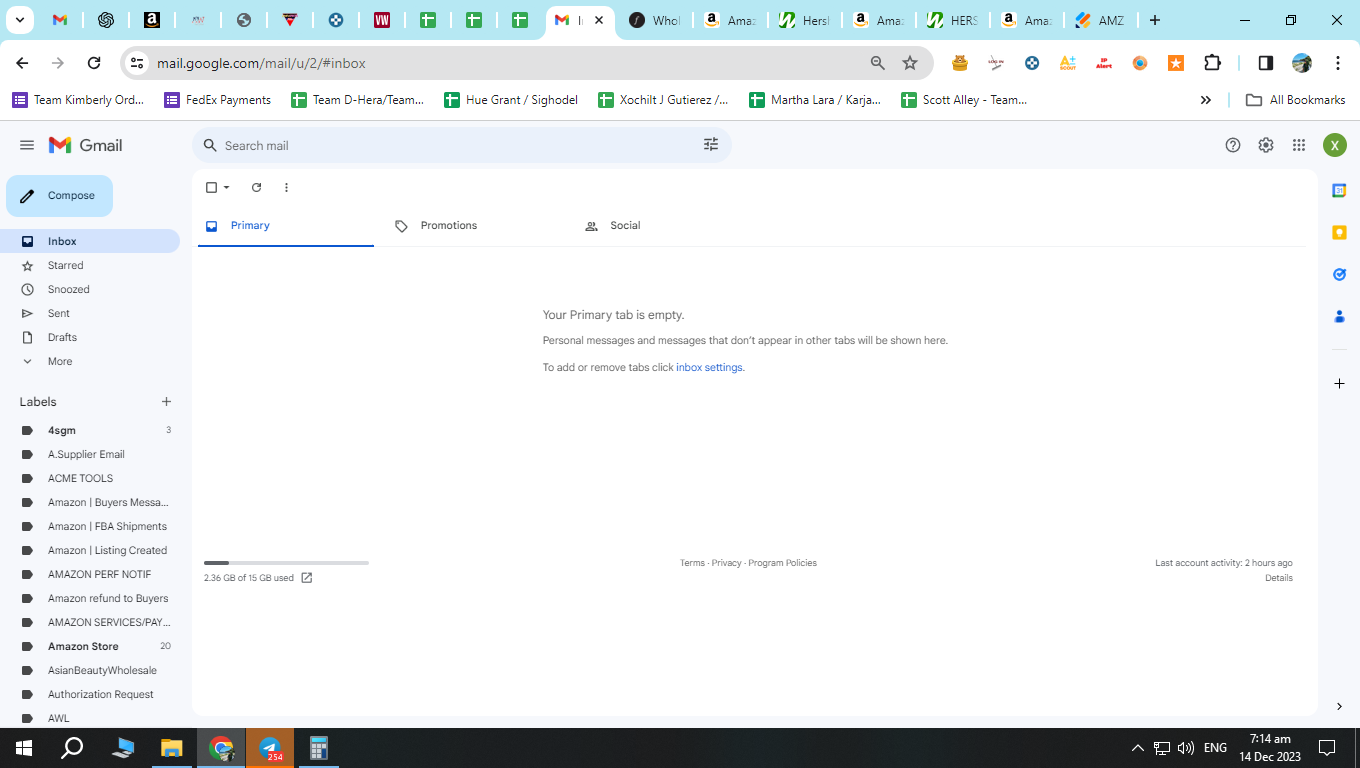Bookmark this page with star icon
The image size is (1360, 768).
coord(910,63)
